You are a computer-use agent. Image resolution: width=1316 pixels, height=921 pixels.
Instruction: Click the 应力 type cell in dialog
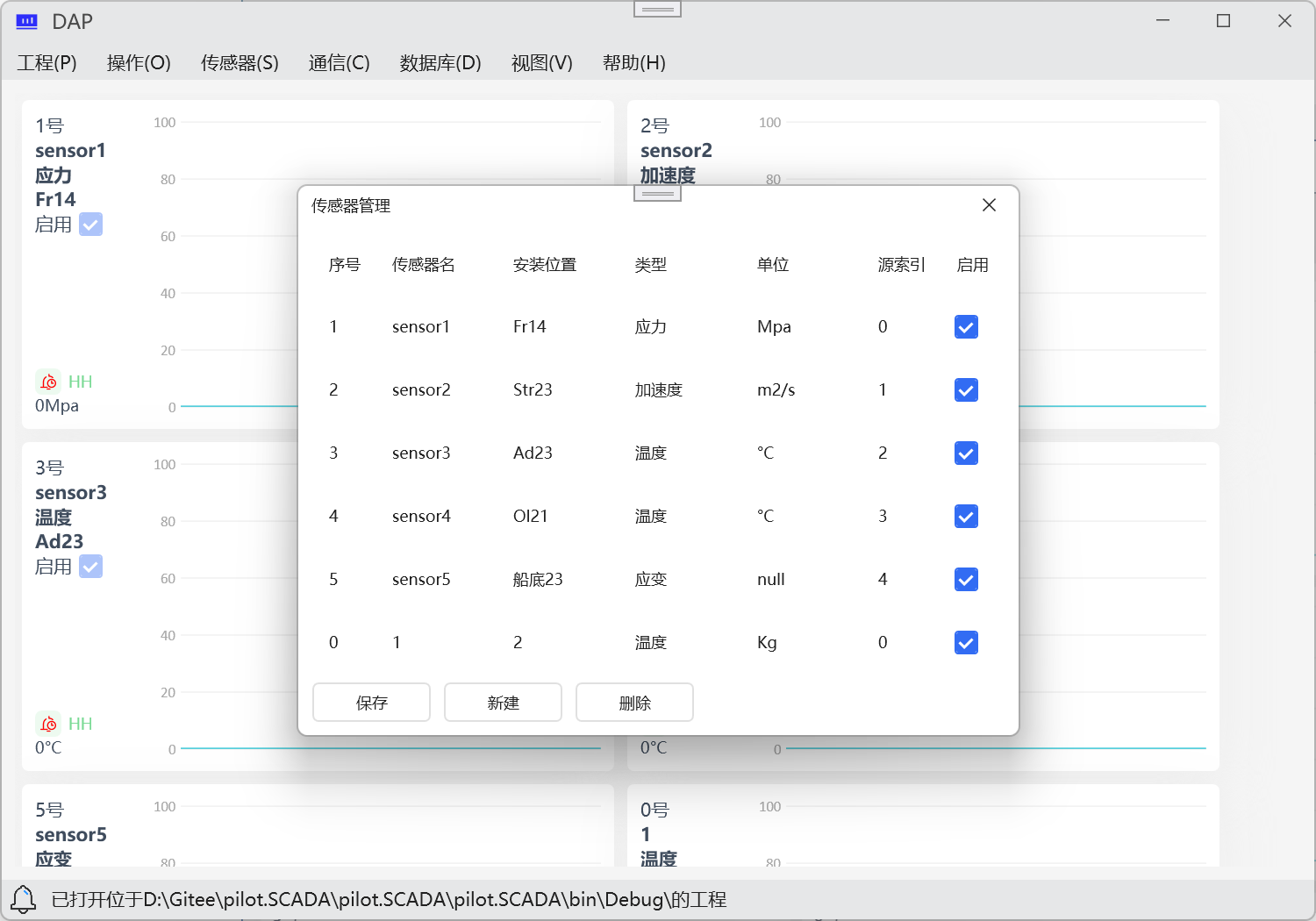[x=651, y=327]
